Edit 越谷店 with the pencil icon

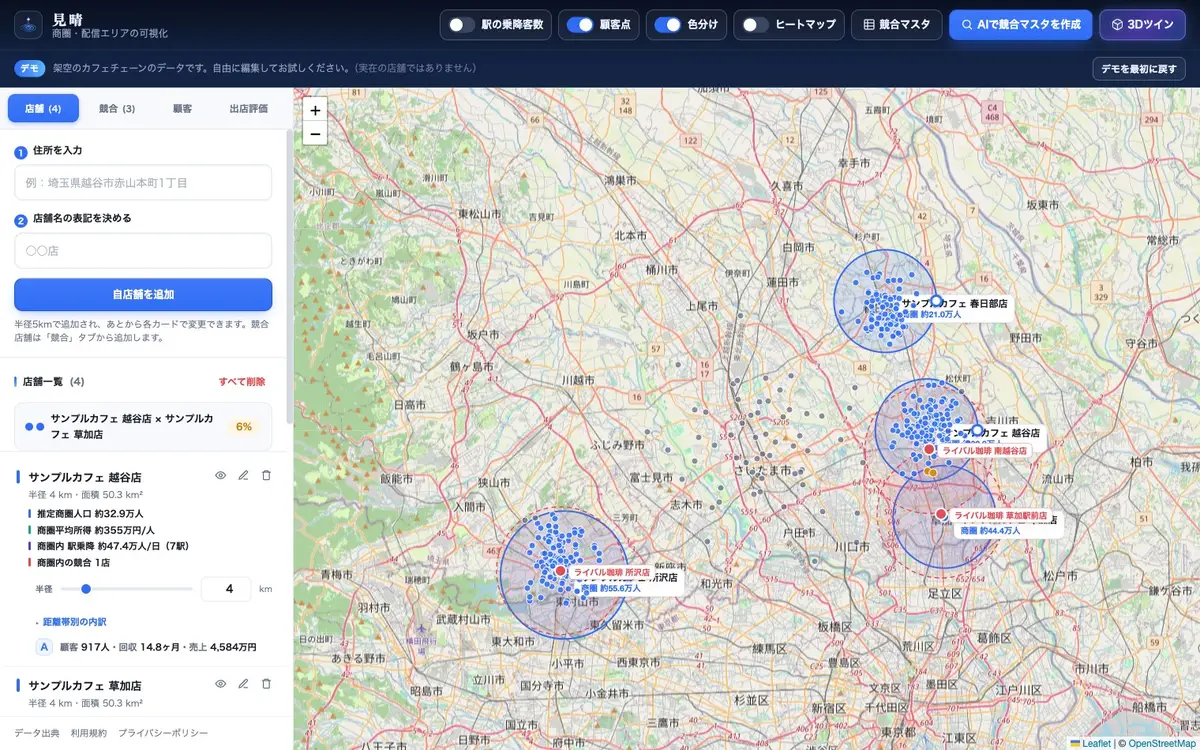[243, 476]
